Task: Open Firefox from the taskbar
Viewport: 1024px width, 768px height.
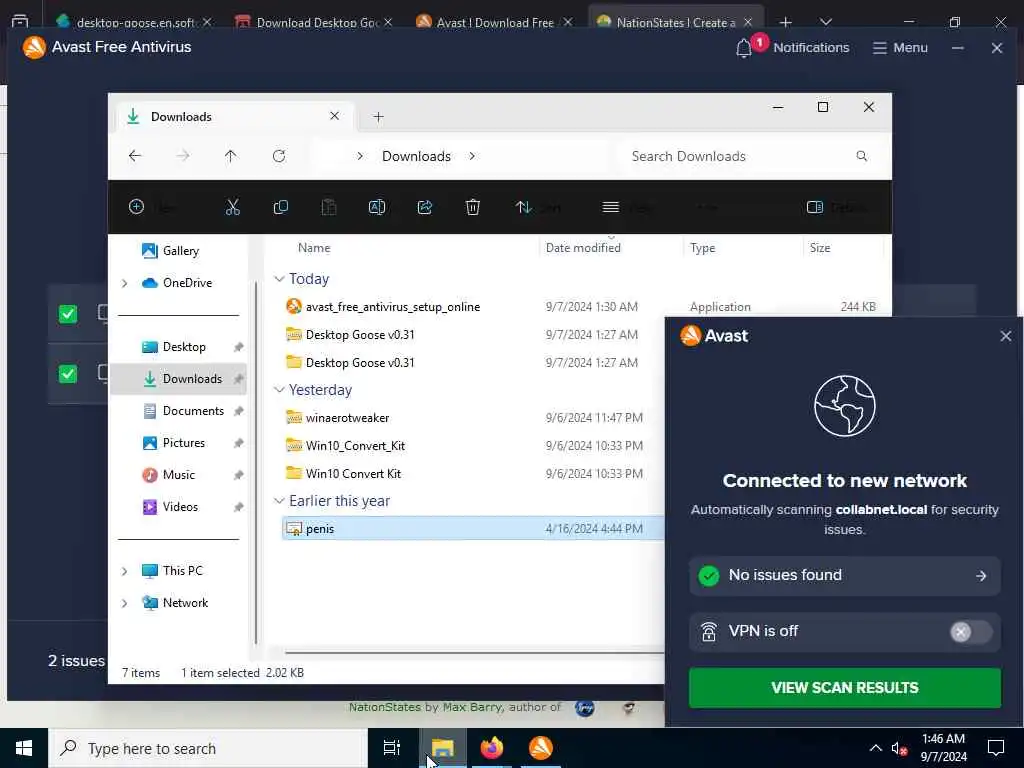Action: [492, 748]
